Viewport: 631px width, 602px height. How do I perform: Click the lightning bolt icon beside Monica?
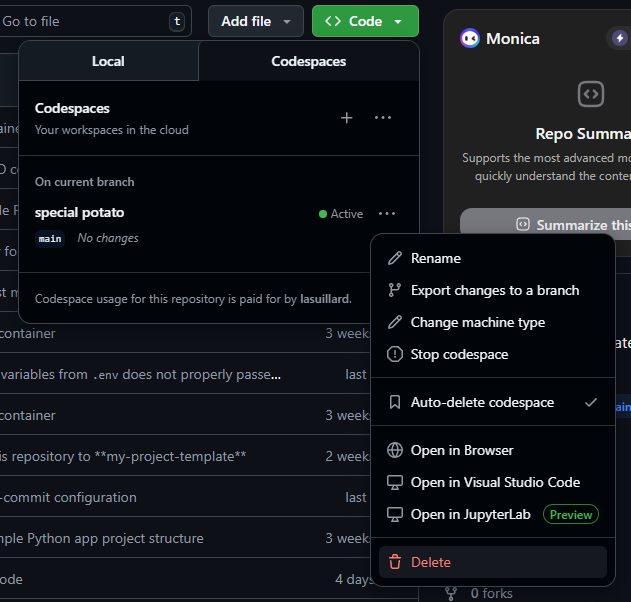618,38
